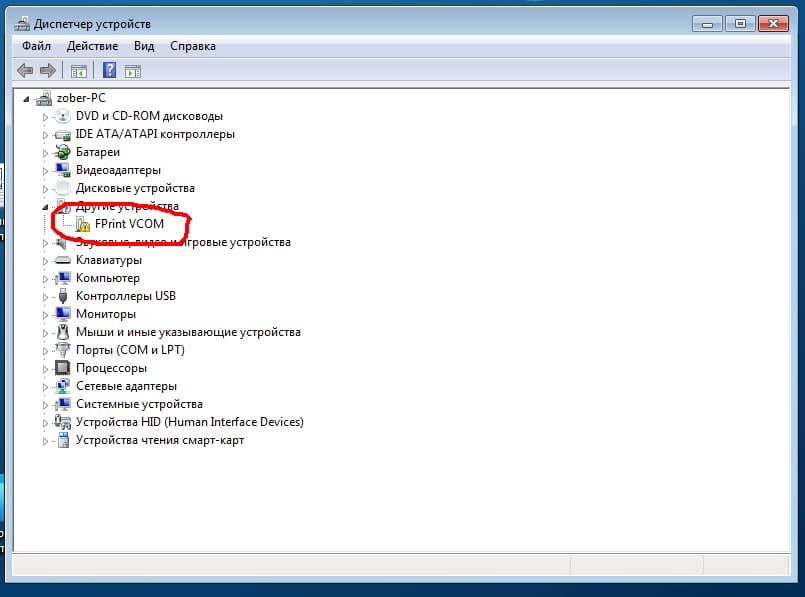805x597 pixels.
Task: Click the Батареи battery icon
Action: point(63,152)
